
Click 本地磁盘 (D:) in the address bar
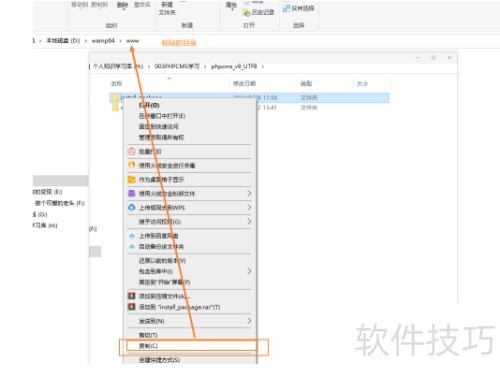[x=63, y=41]
